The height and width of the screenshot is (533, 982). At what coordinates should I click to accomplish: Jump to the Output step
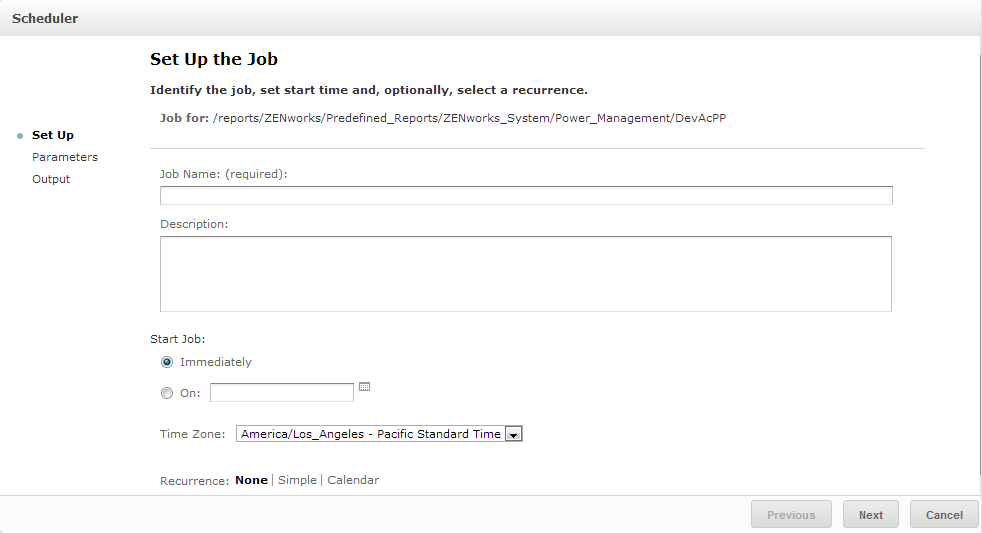(x=51, y=179)
